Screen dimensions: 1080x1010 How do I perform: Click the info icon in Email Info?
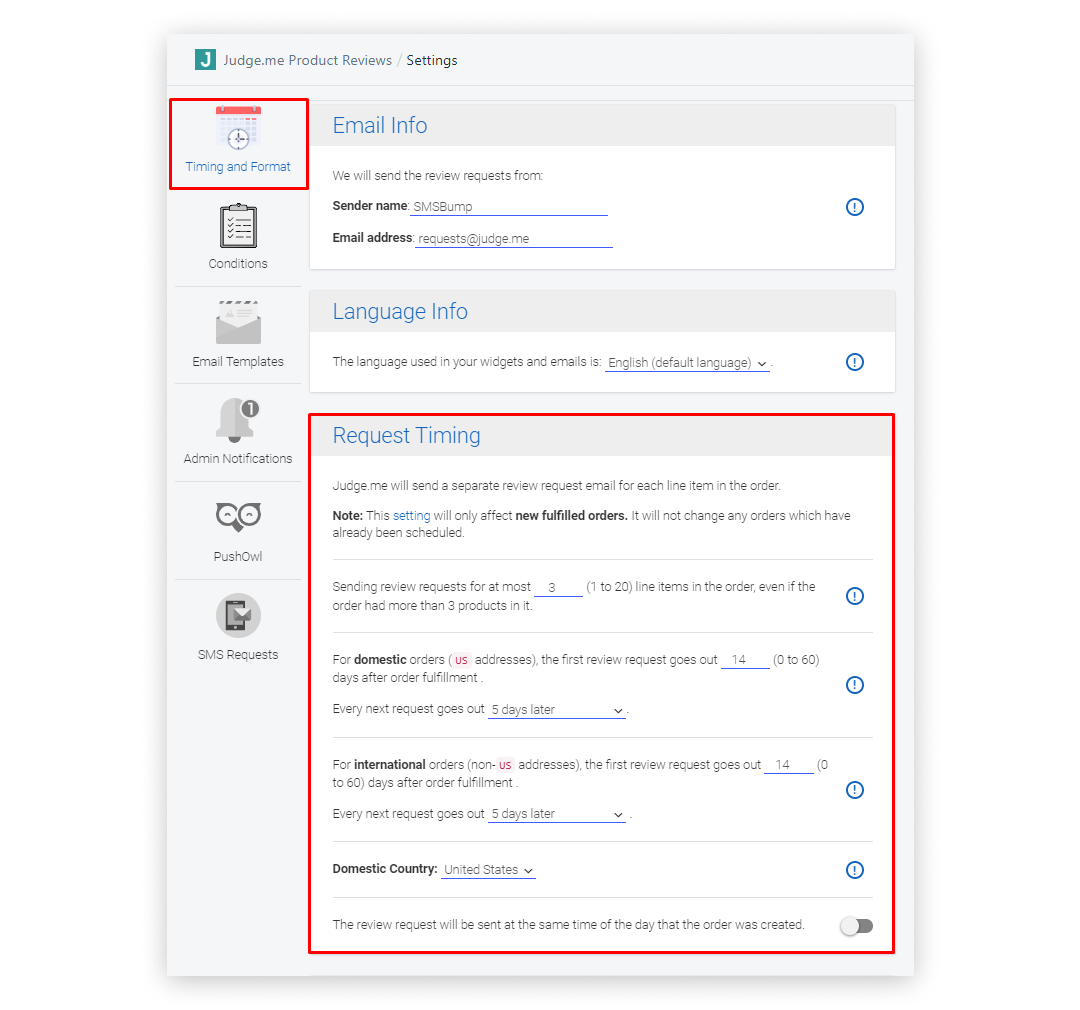point(855,207)
